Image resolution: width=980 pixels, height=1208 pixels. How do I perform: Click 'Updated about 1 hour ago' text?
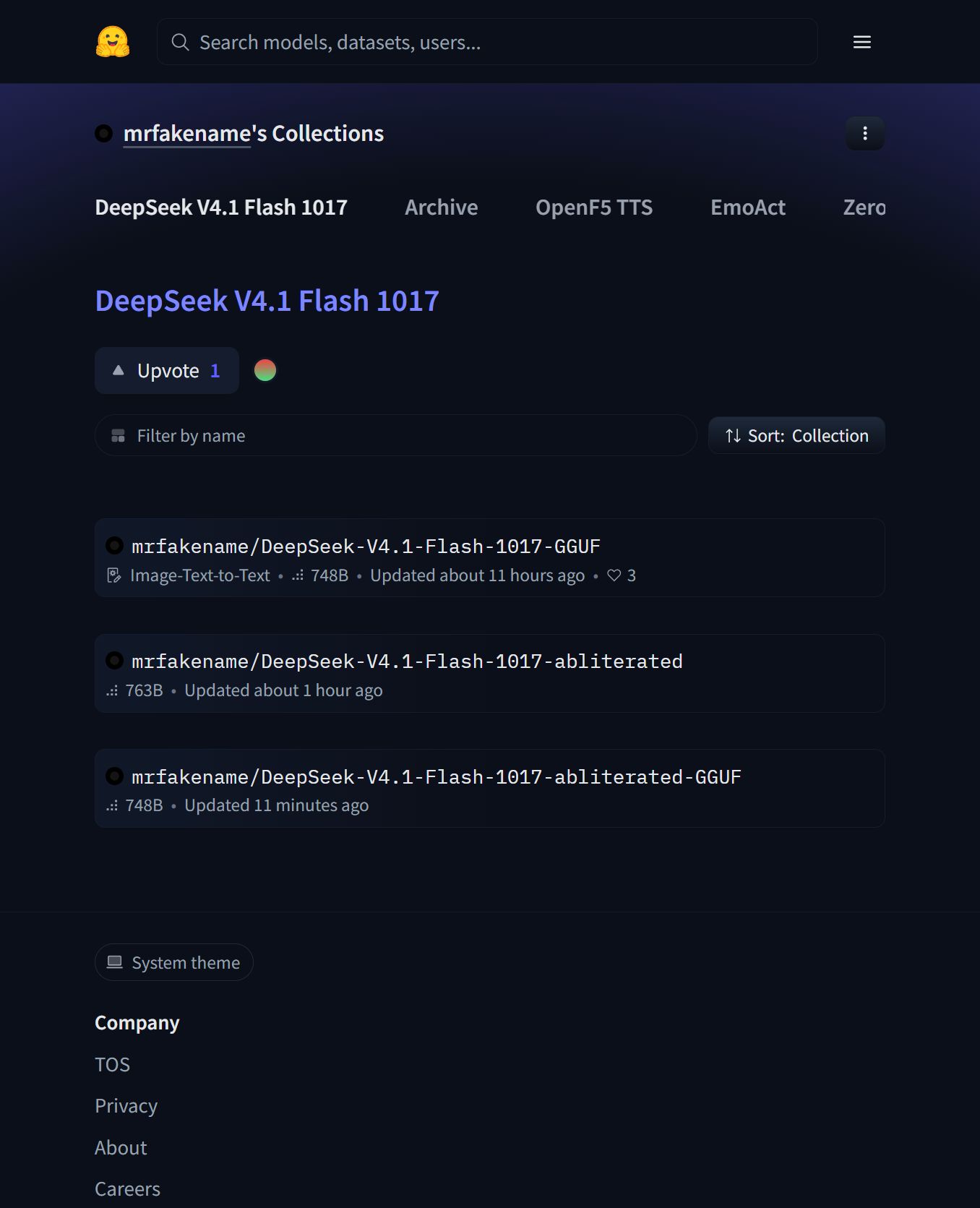[x=283, y=690]
